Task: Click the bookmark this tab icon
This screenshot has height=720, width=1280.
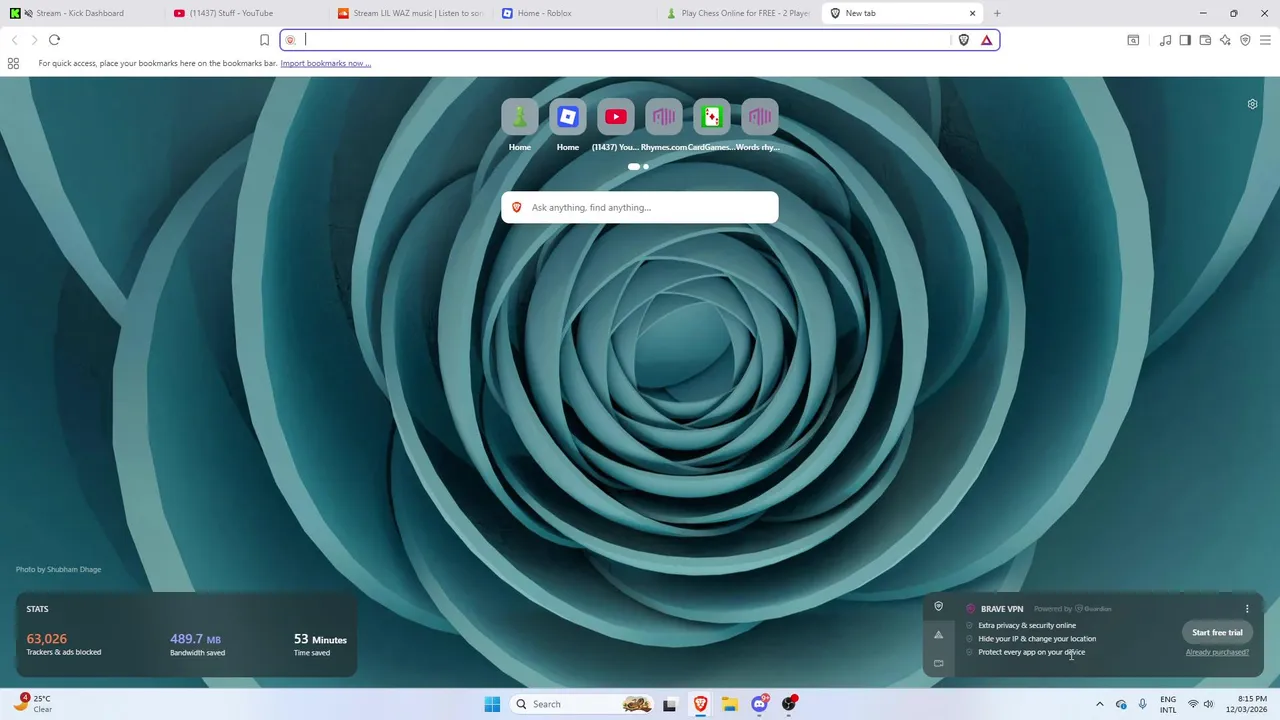Action: [x=264, y=40]
